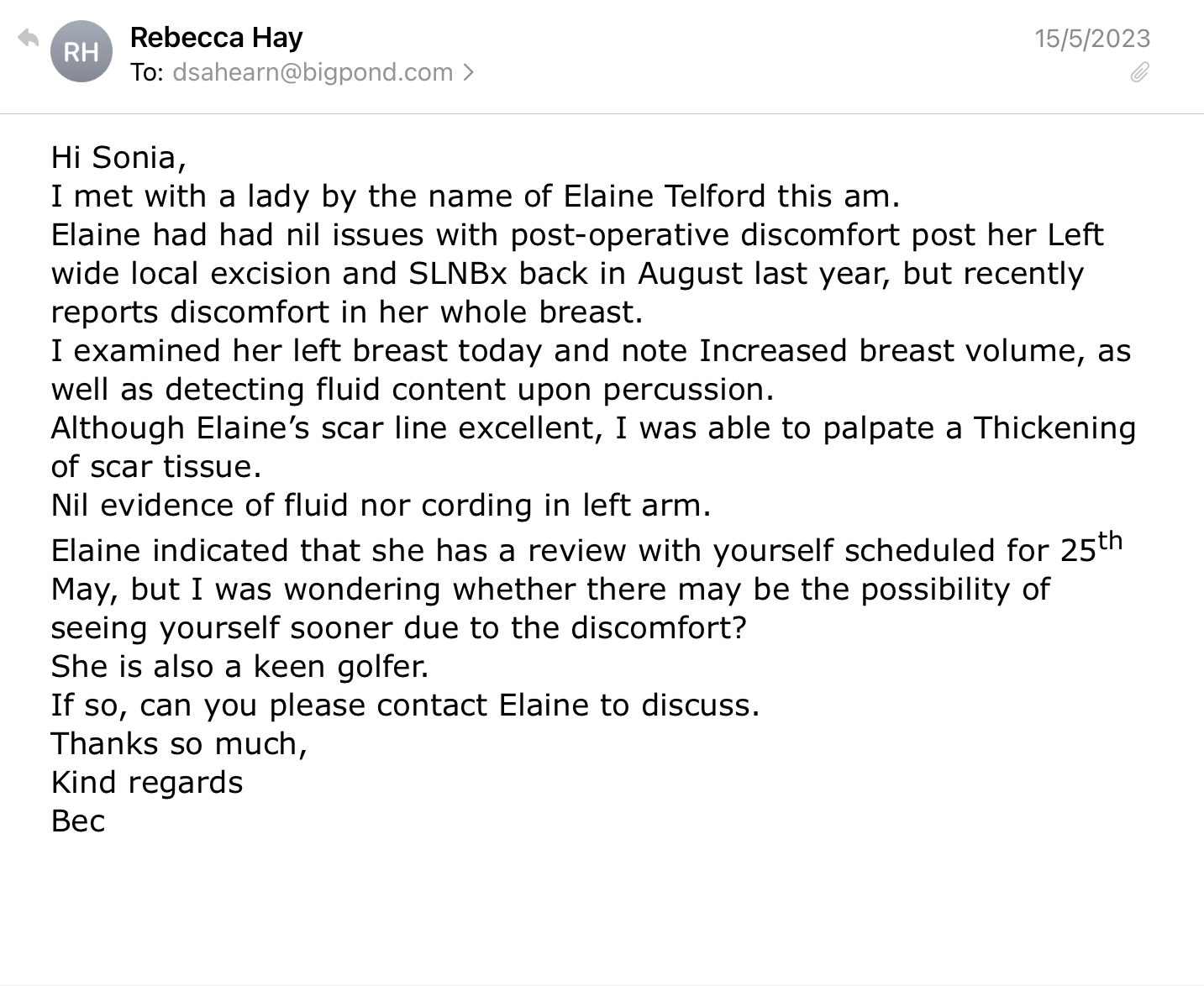Click the "25th" review date text

point(1090,548)
